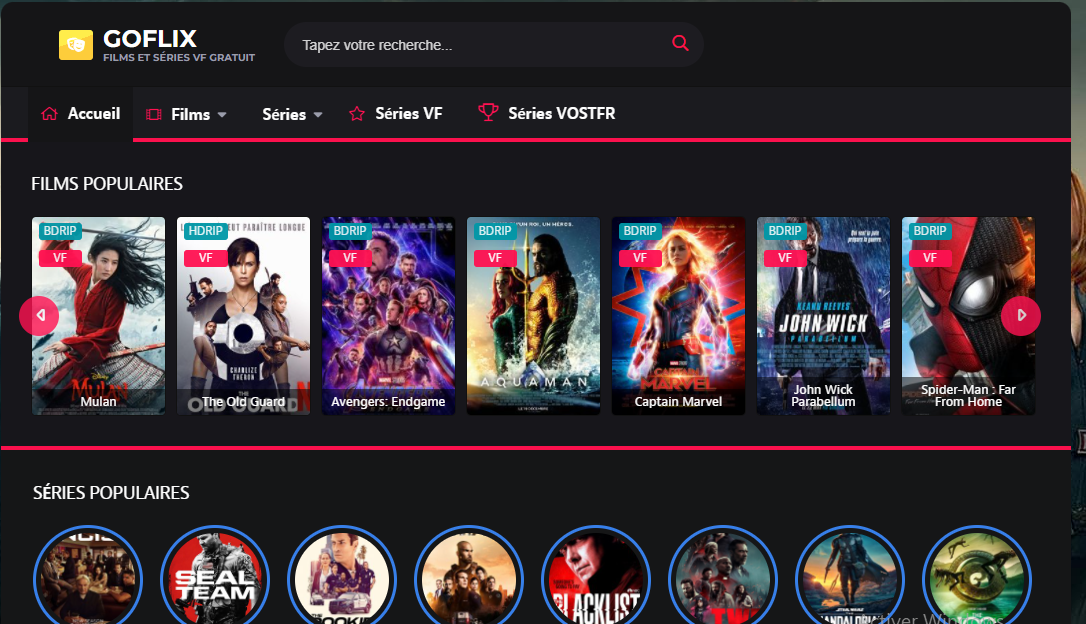Open Spider-Man: Far From Home poster

click(x=968, y=316)
